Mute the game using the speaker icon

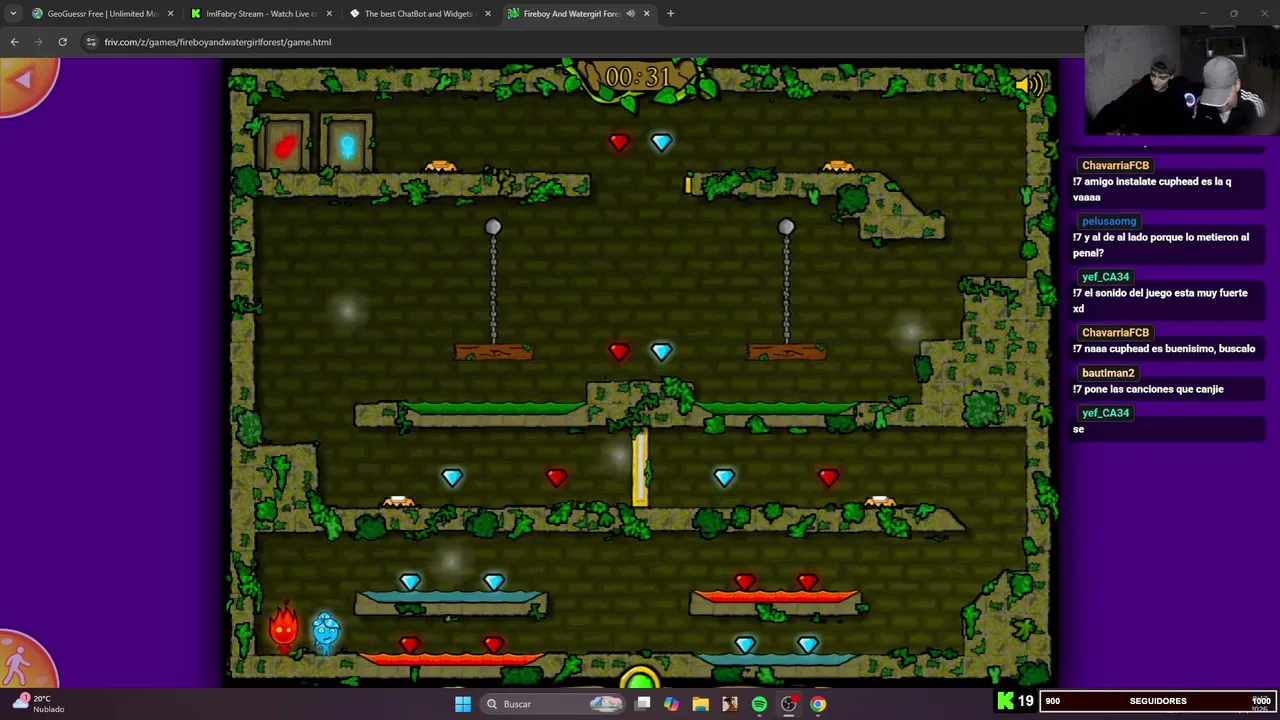click(x=1028, y=85)
